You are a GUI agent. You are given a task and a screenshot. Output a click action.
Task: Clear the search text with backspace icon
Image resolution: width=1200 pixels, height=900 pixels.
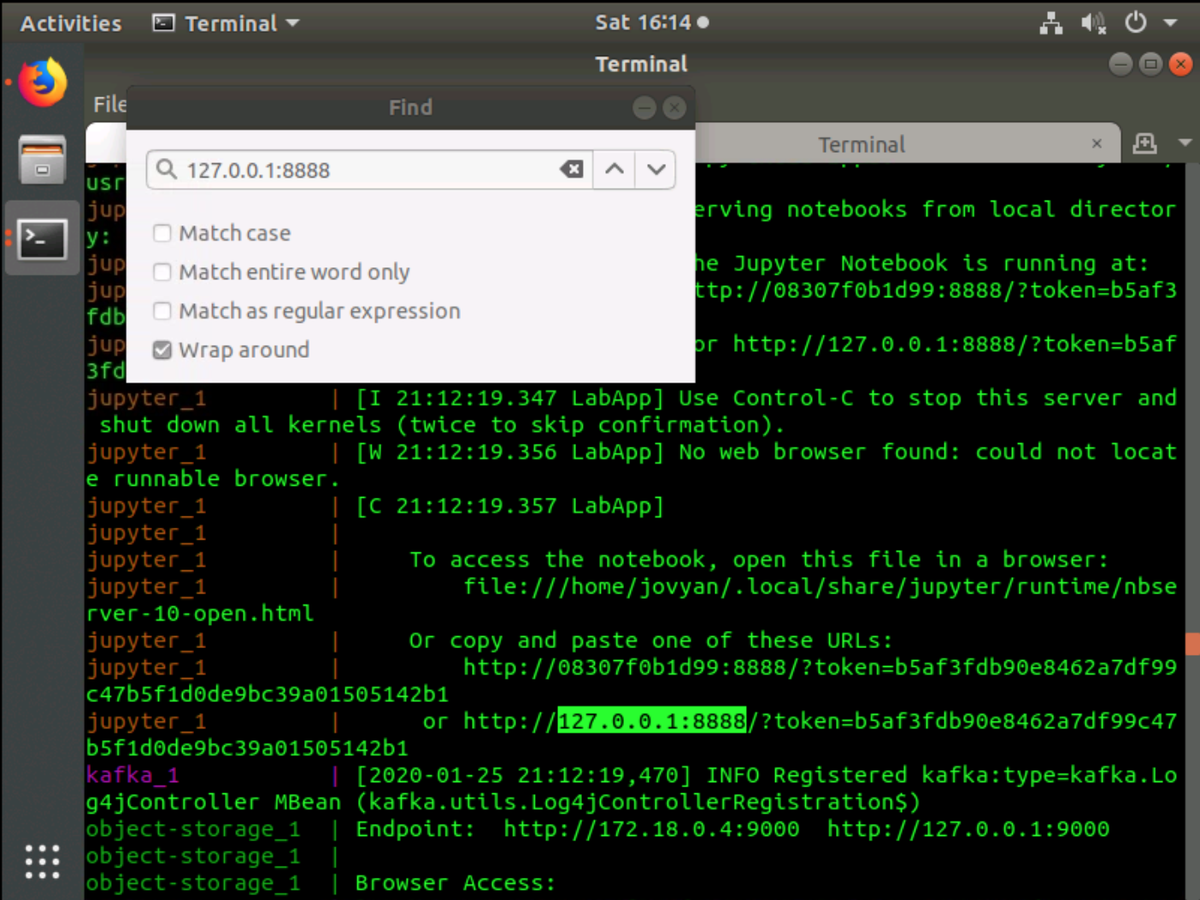tap(570, 169)
